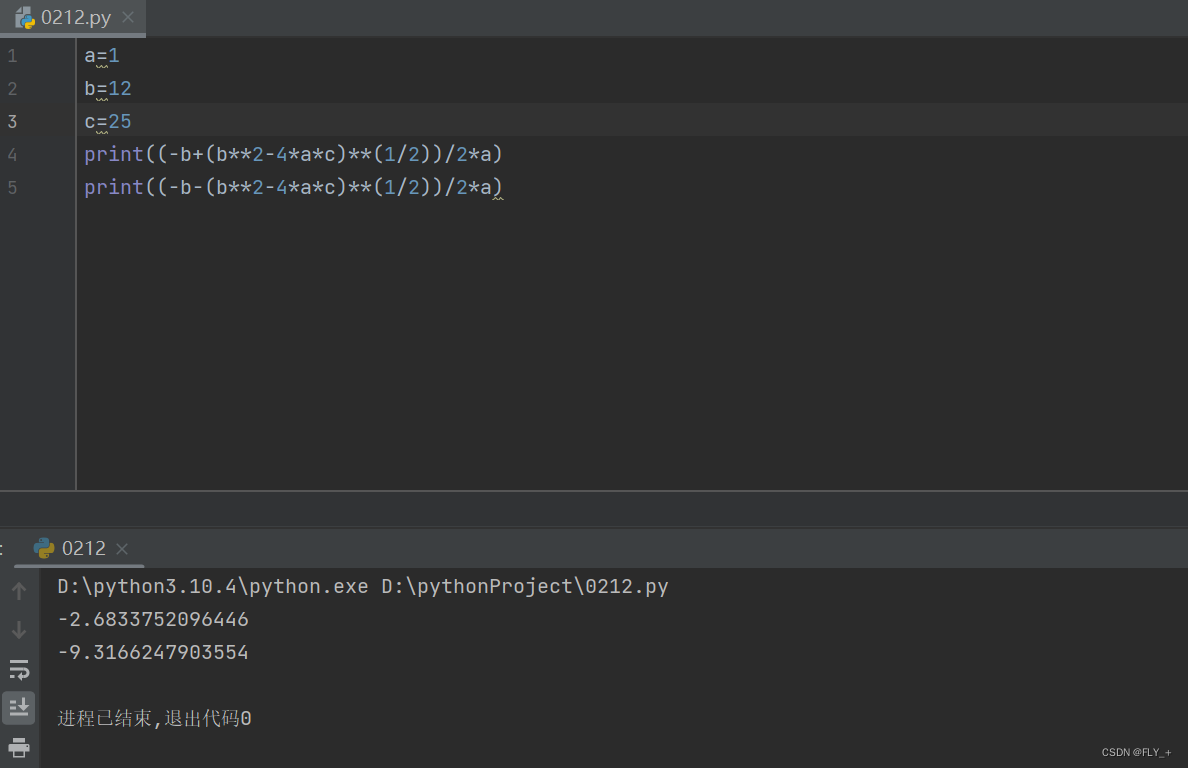Click line number 3 in the gutter

(12, 121)
